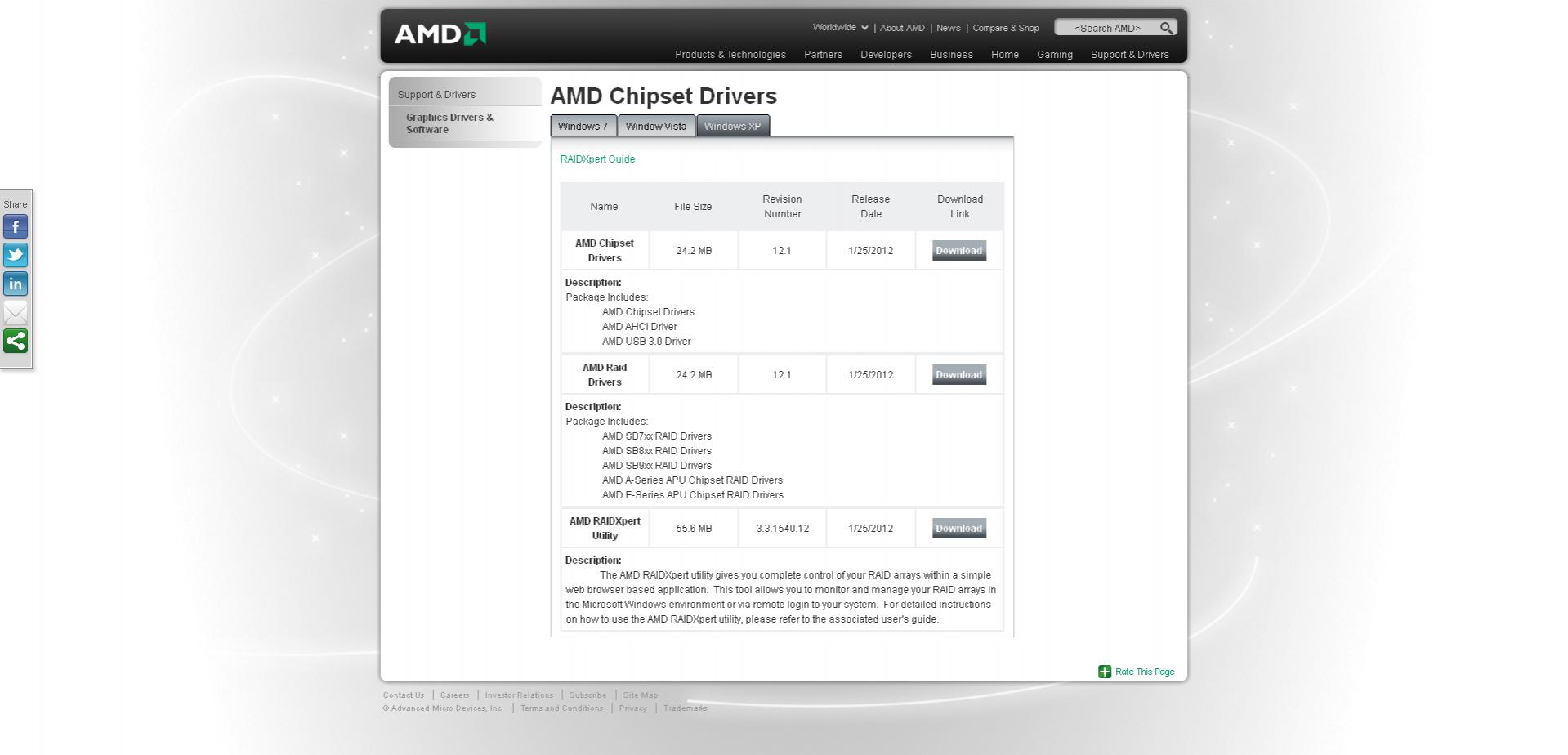Click AMD SB8xx RAID Drivers text

(657, 451)
